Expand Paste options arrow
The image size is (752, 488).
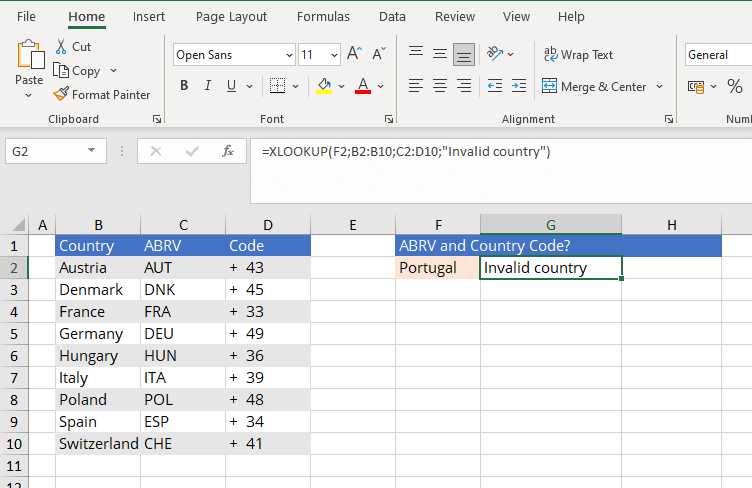[29, 95]
